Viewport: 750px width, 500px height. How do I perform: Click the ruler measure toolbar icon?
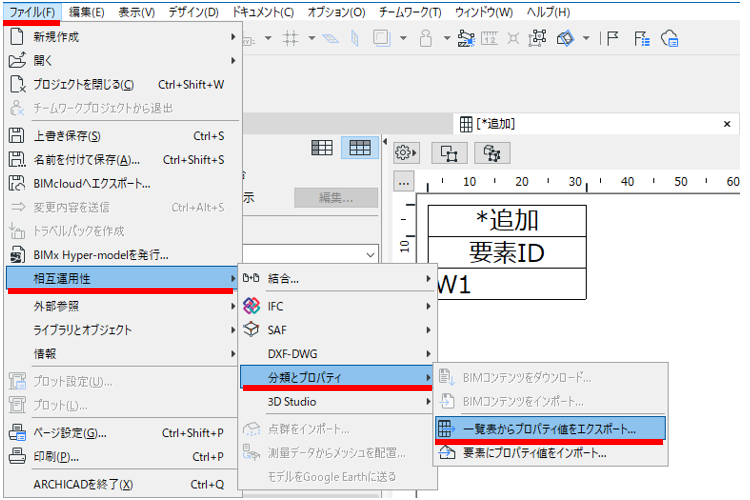click(x=489, y=38)
